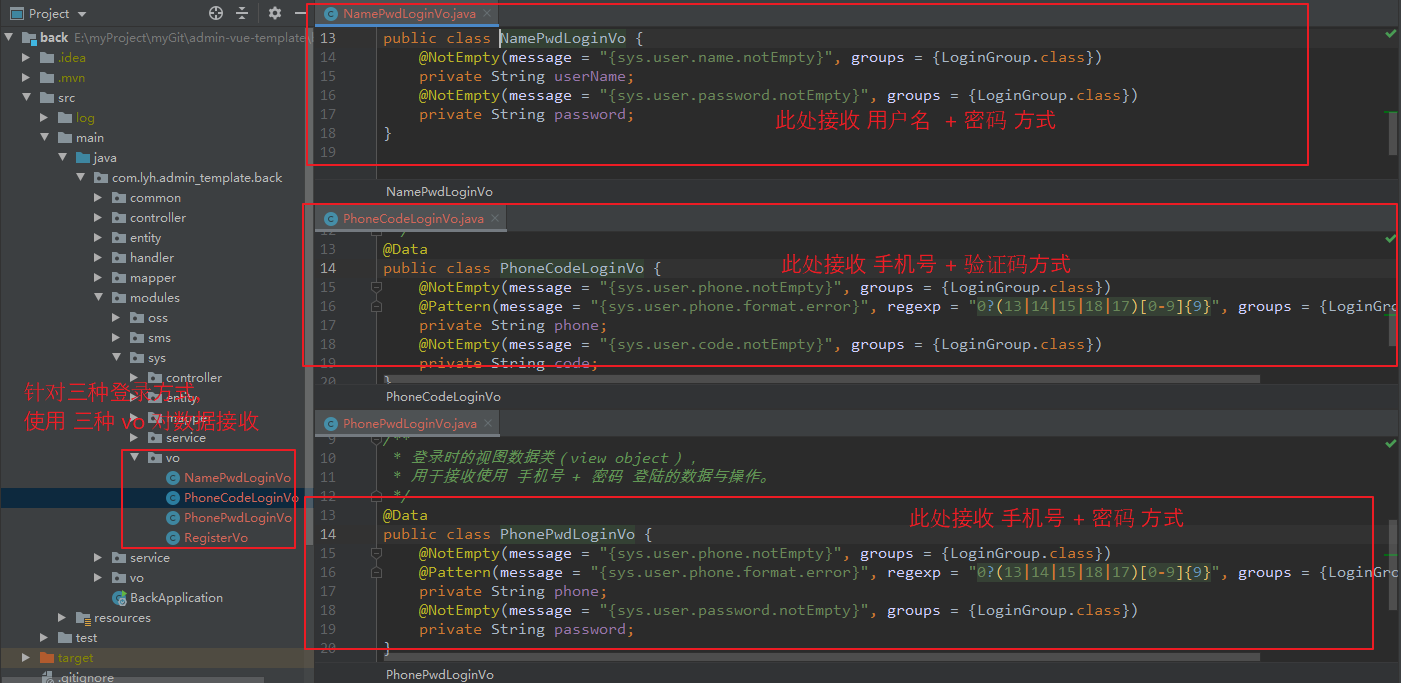1401x683 pixels.
Task: Click the Collapse All icon in the Project panel
Action: coord(242,13)
